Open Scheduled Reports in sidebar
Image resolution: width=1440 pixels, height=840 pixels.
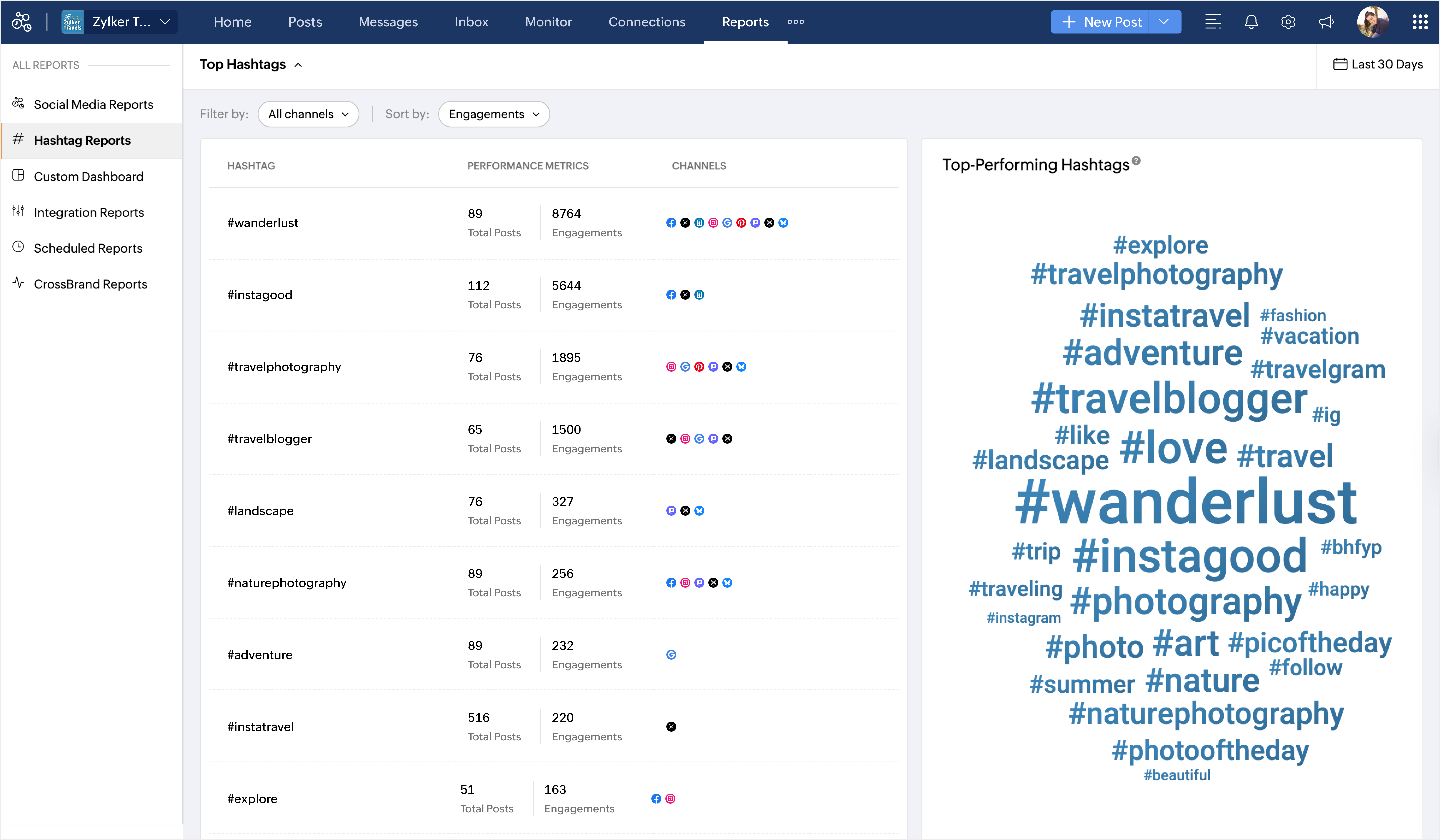point(88,248)
